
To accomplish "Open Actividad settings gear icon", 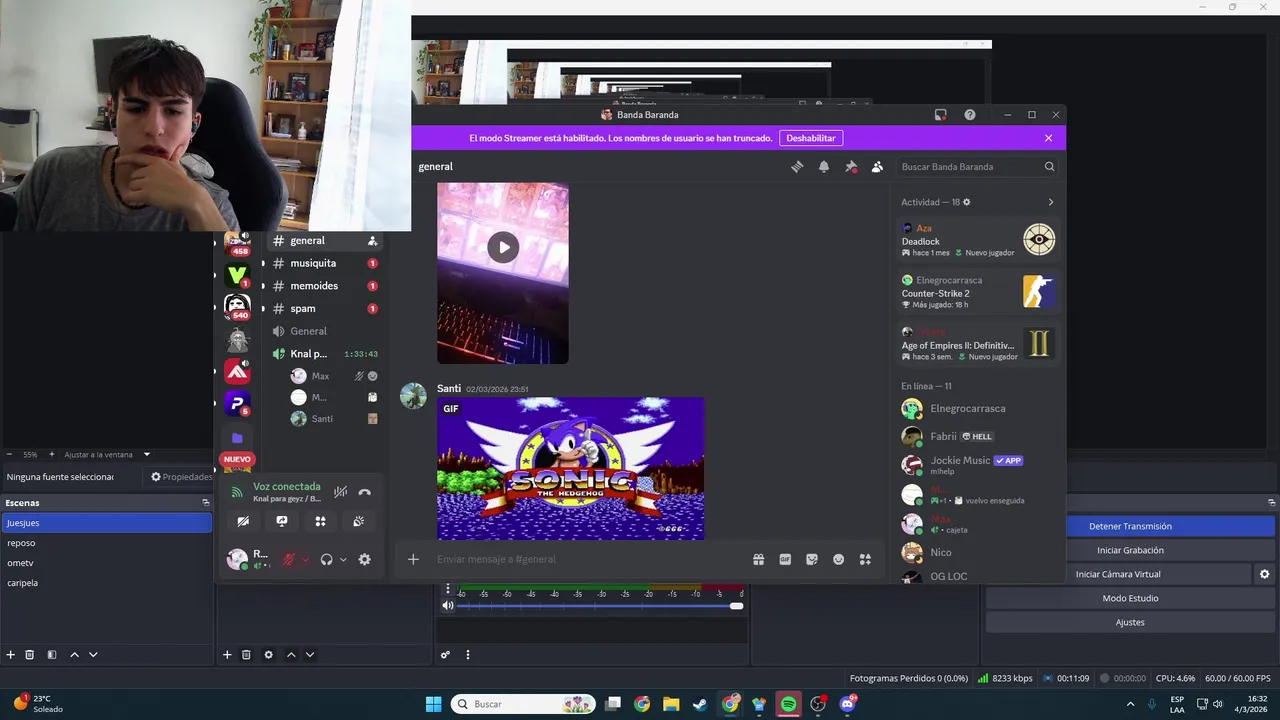I will [x=966, y=202].
